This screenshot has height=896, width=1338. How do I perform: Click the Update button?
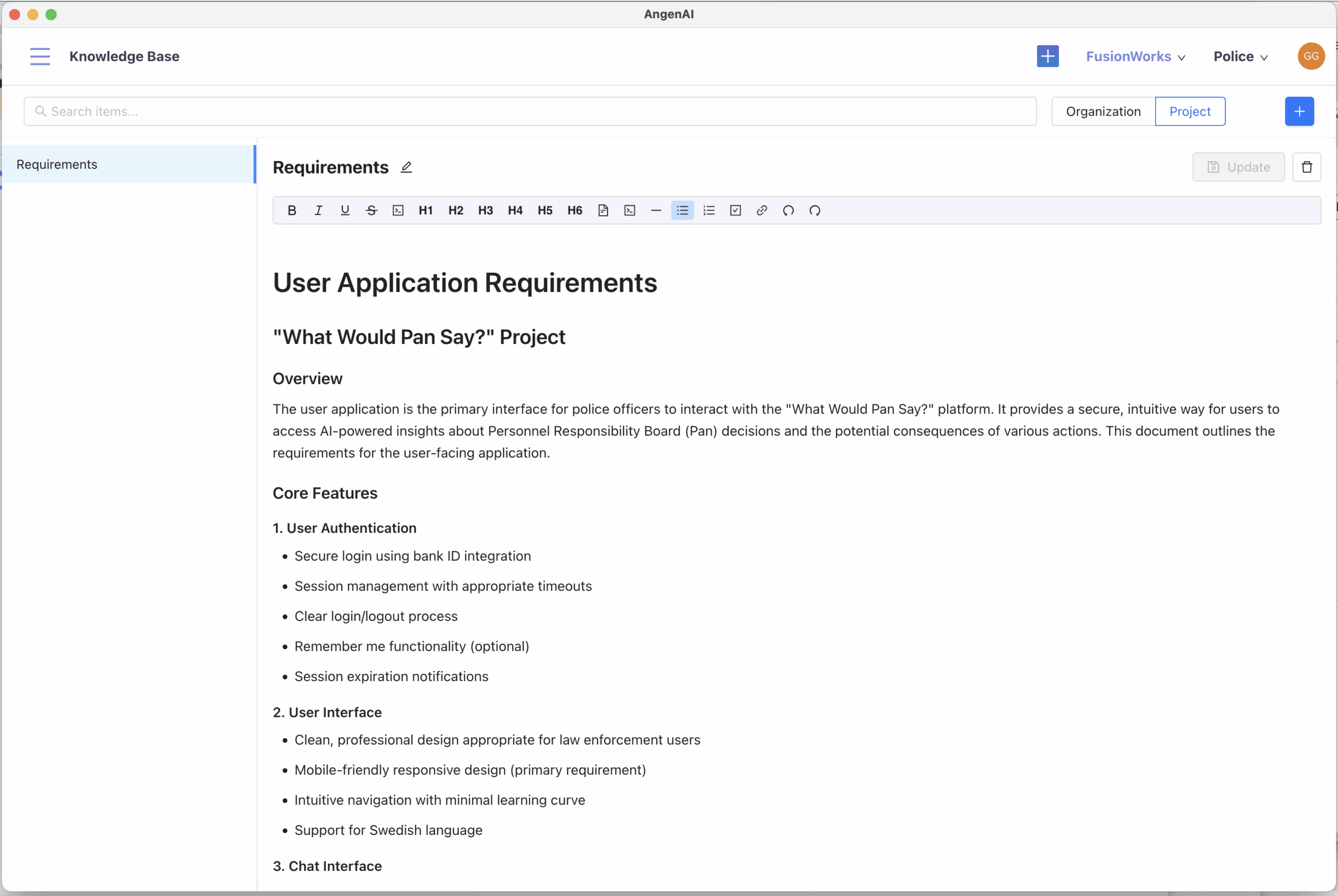pos(1238,167)
